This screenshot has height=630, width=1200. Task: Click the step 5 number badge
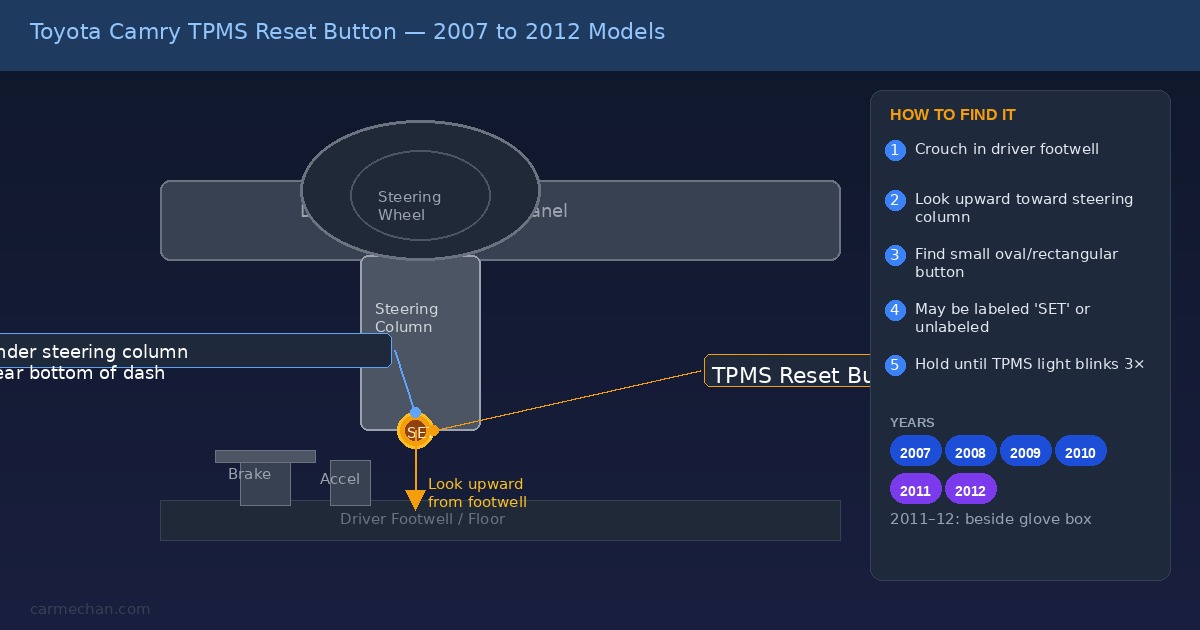coord(895,365)
